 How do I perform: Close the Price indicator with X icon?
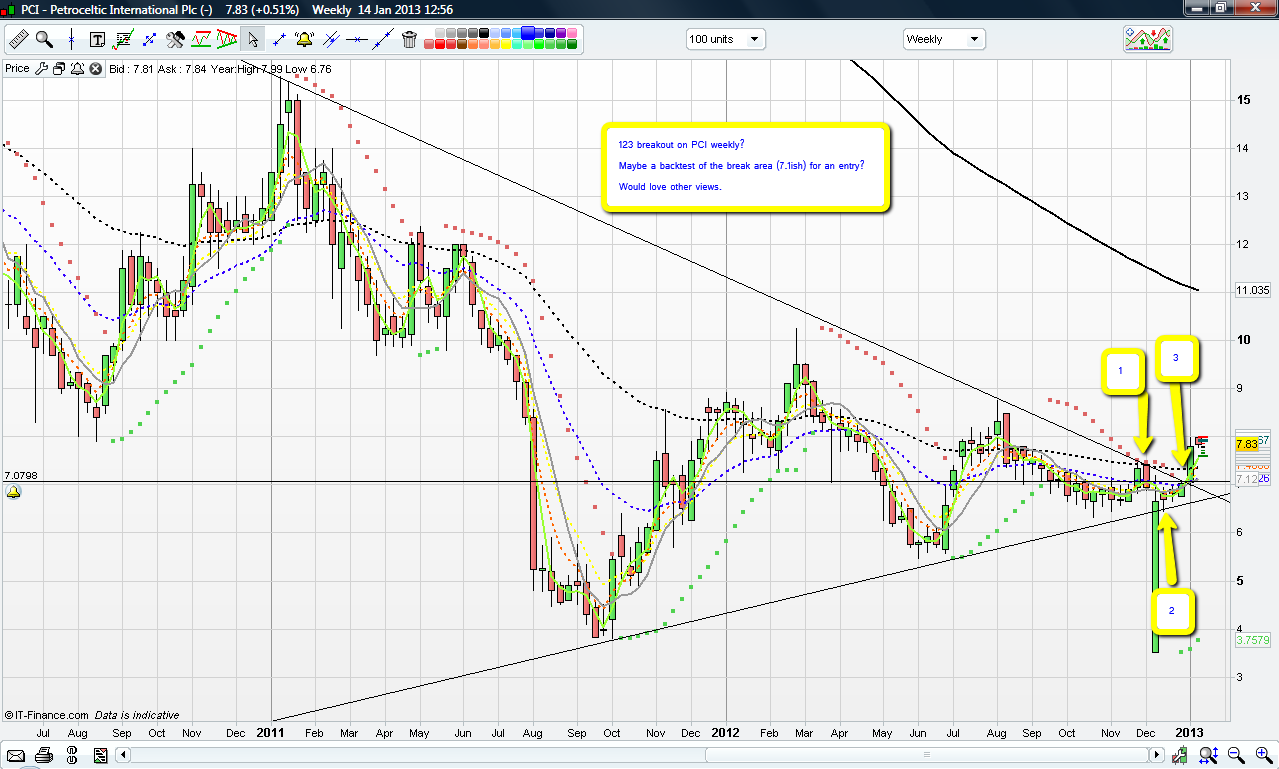tap(95, 69)
